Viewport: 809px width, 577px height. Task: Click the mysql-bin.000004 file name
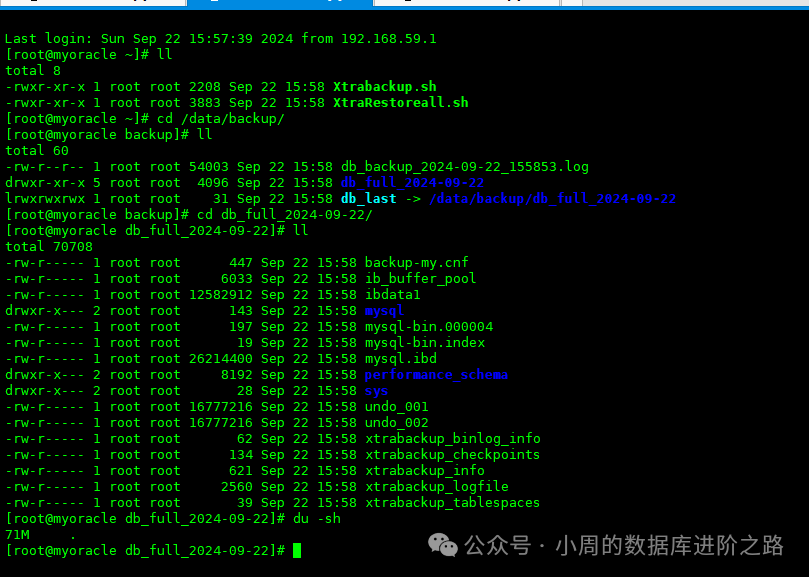coord(429,327)
